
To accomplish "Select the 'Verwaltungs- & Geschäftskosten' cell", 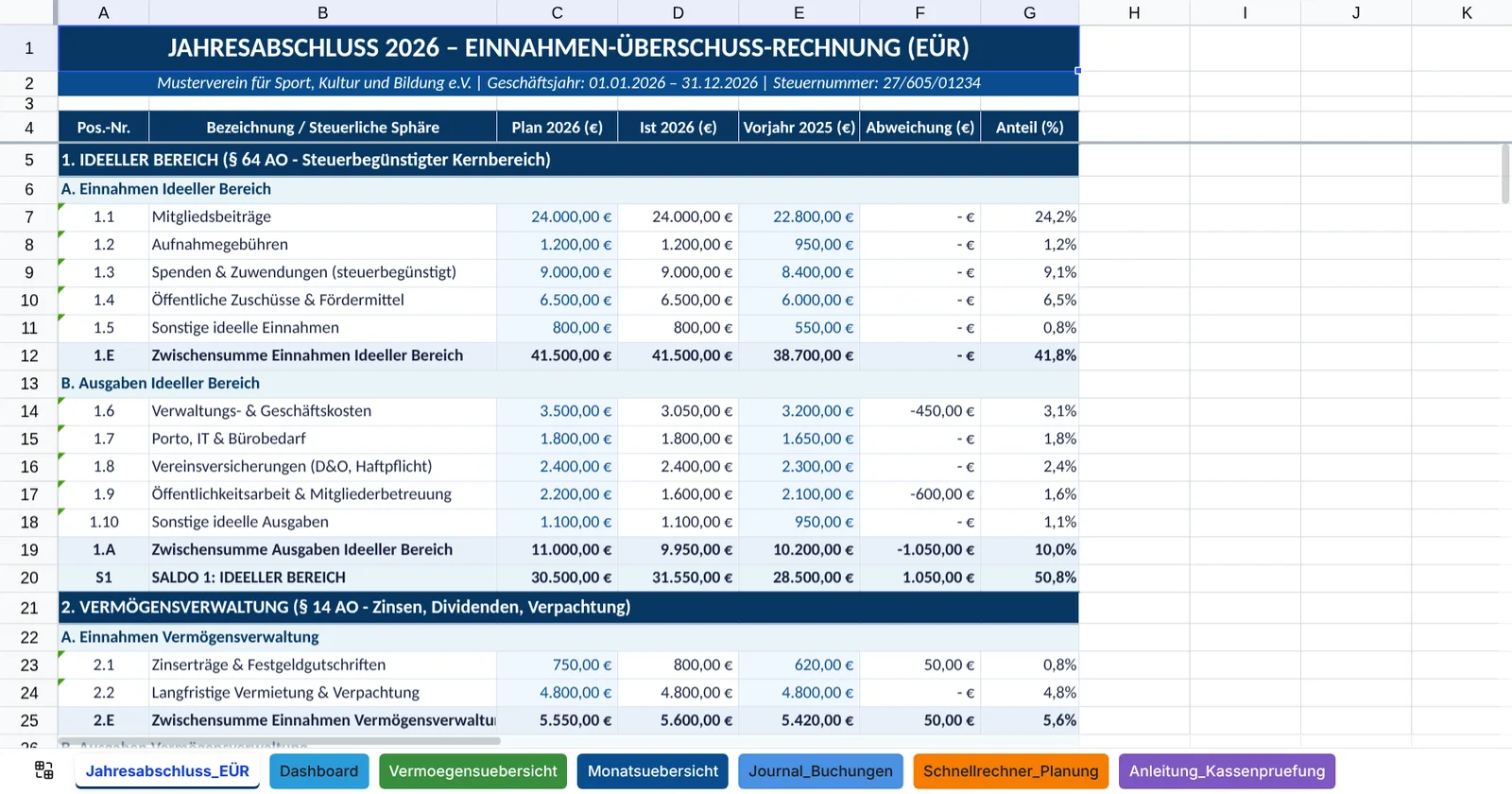I will pos(322,411).
